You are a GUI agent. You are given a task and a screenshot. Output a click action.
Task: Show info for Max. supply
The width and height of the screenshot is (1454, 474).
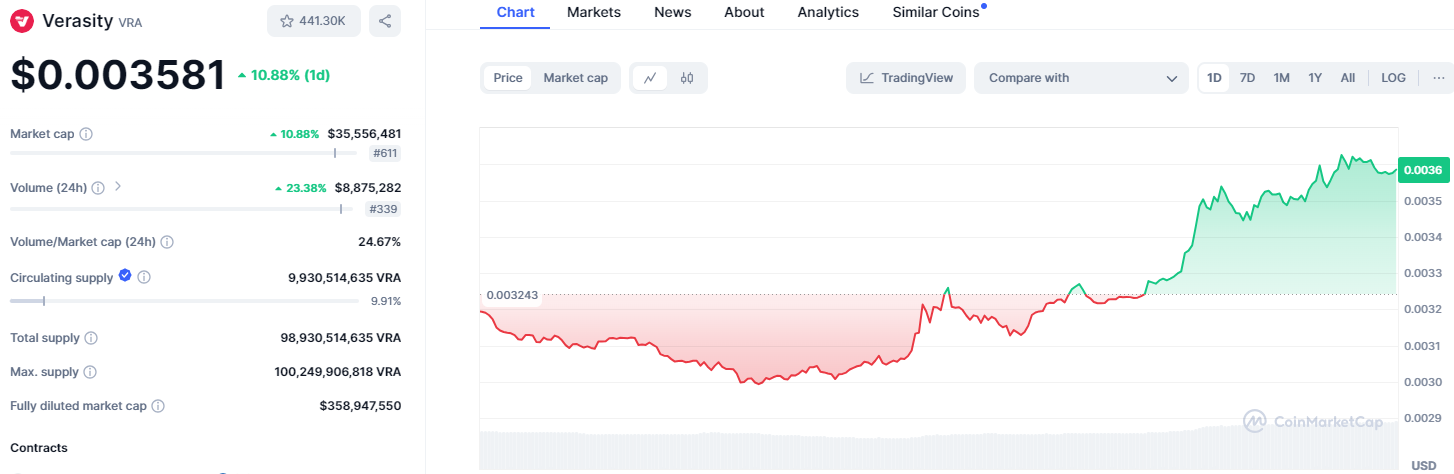[90, 372]
